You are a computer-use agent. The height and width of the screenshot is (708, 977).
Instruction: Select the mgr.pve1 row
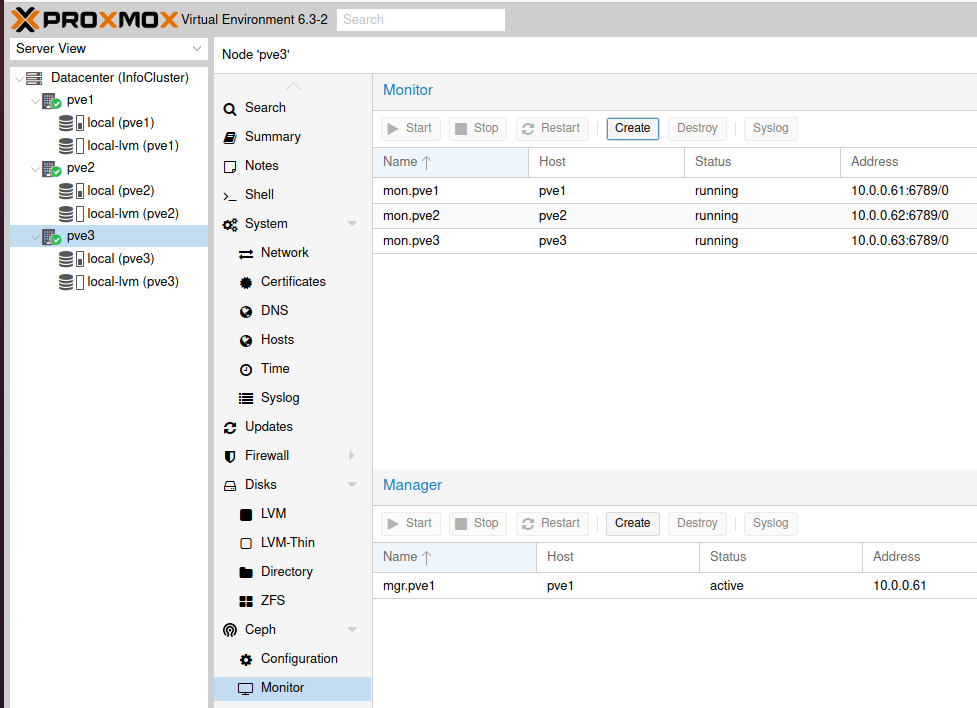click(675, 586)
